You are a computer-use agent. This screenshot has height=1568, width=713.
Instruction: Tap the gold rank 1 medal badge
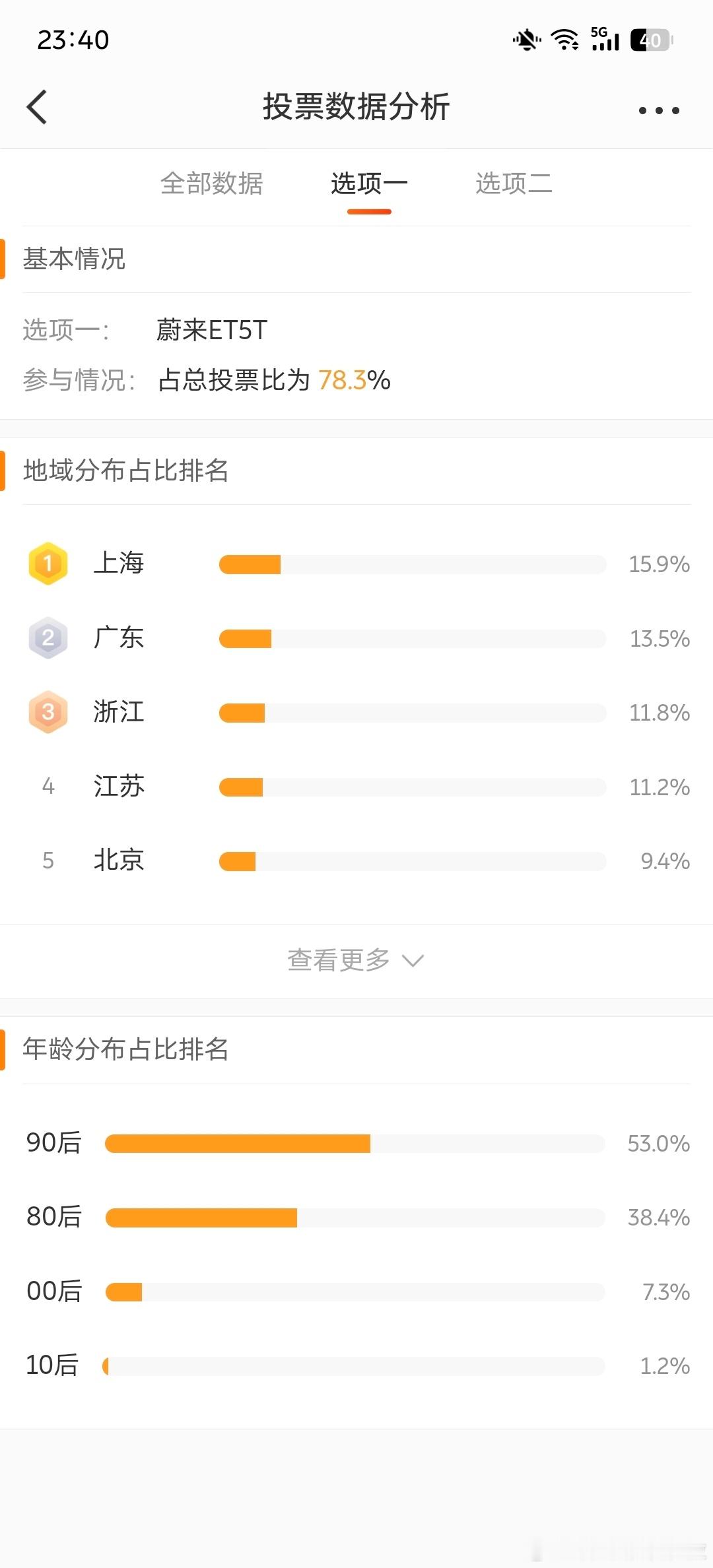click(x=48, y=564)
